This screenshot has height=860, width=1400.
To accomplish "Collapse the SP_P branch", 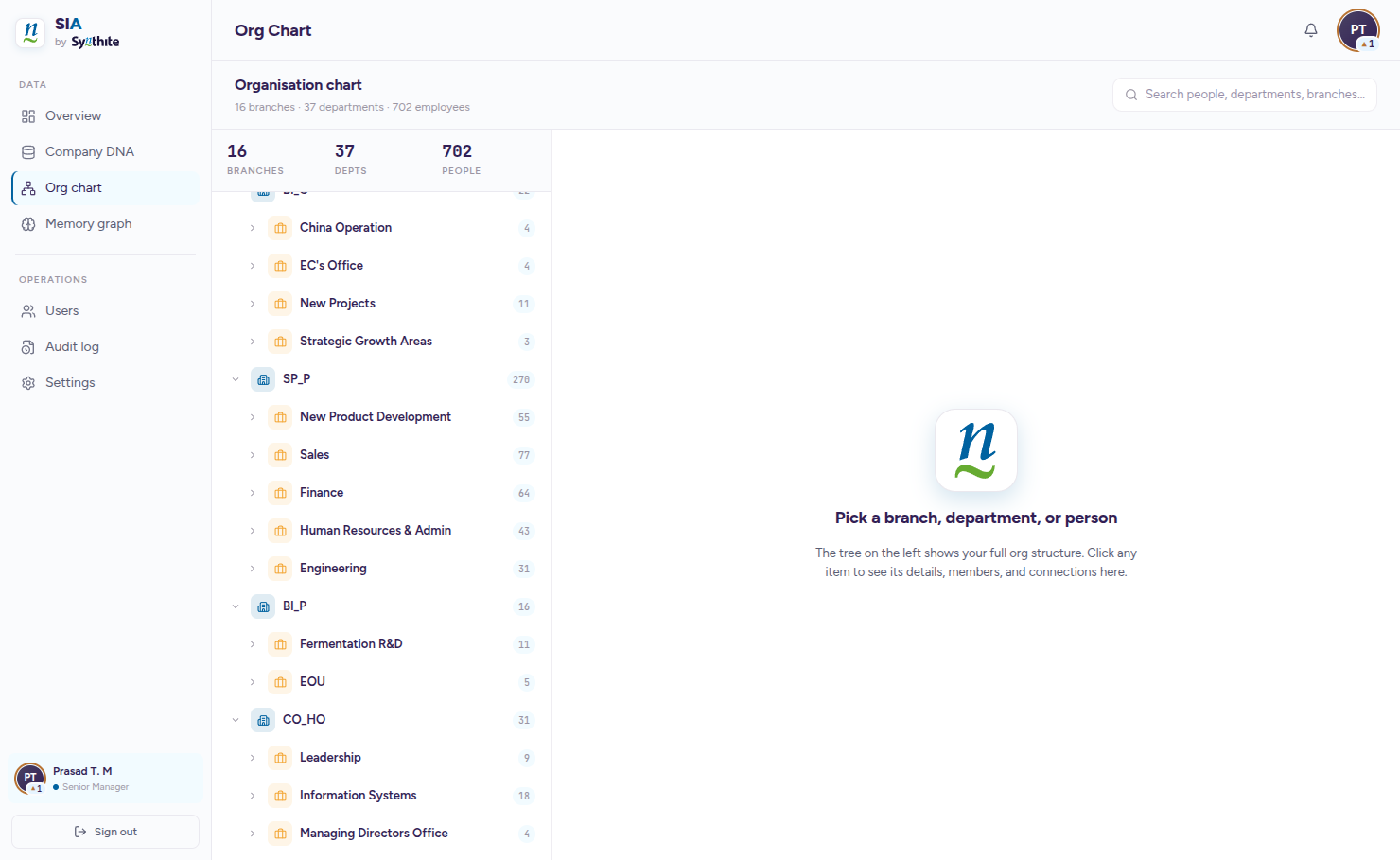I will (236, 379).
